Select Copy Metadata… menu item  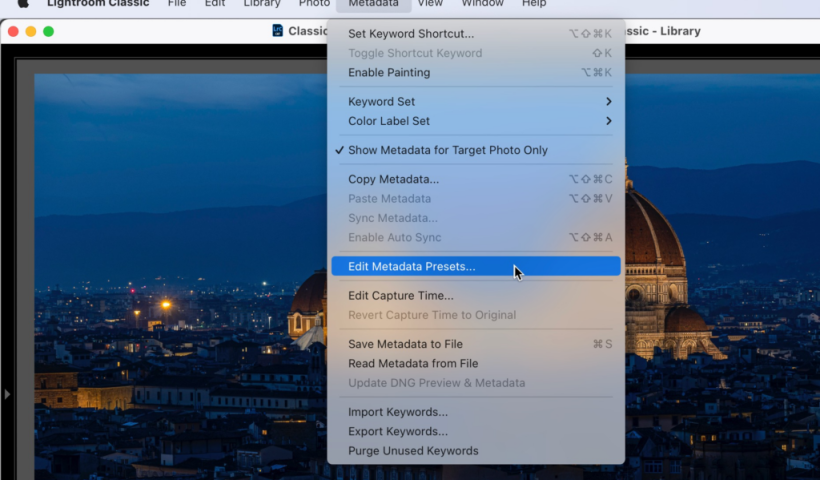pos(393,179)
